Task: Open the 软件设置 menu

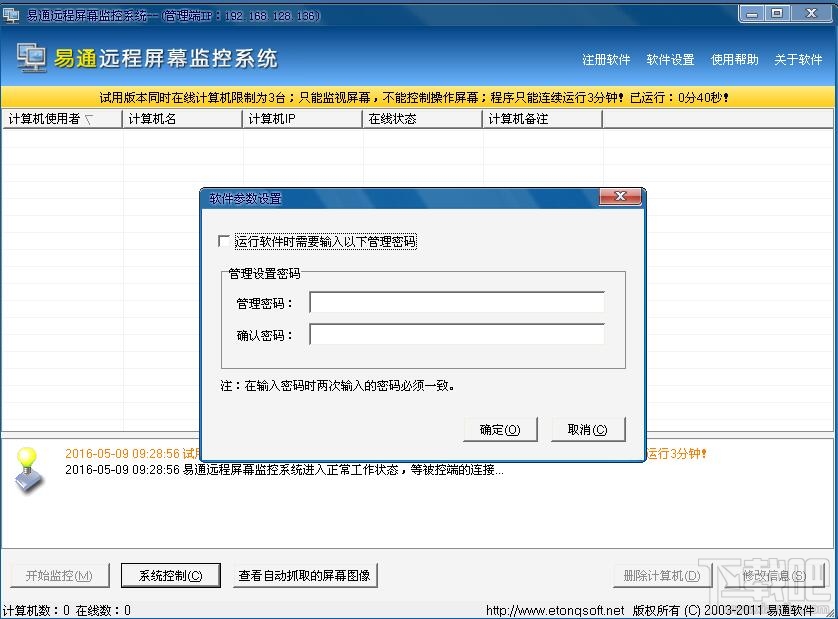Action: point(671,58)
